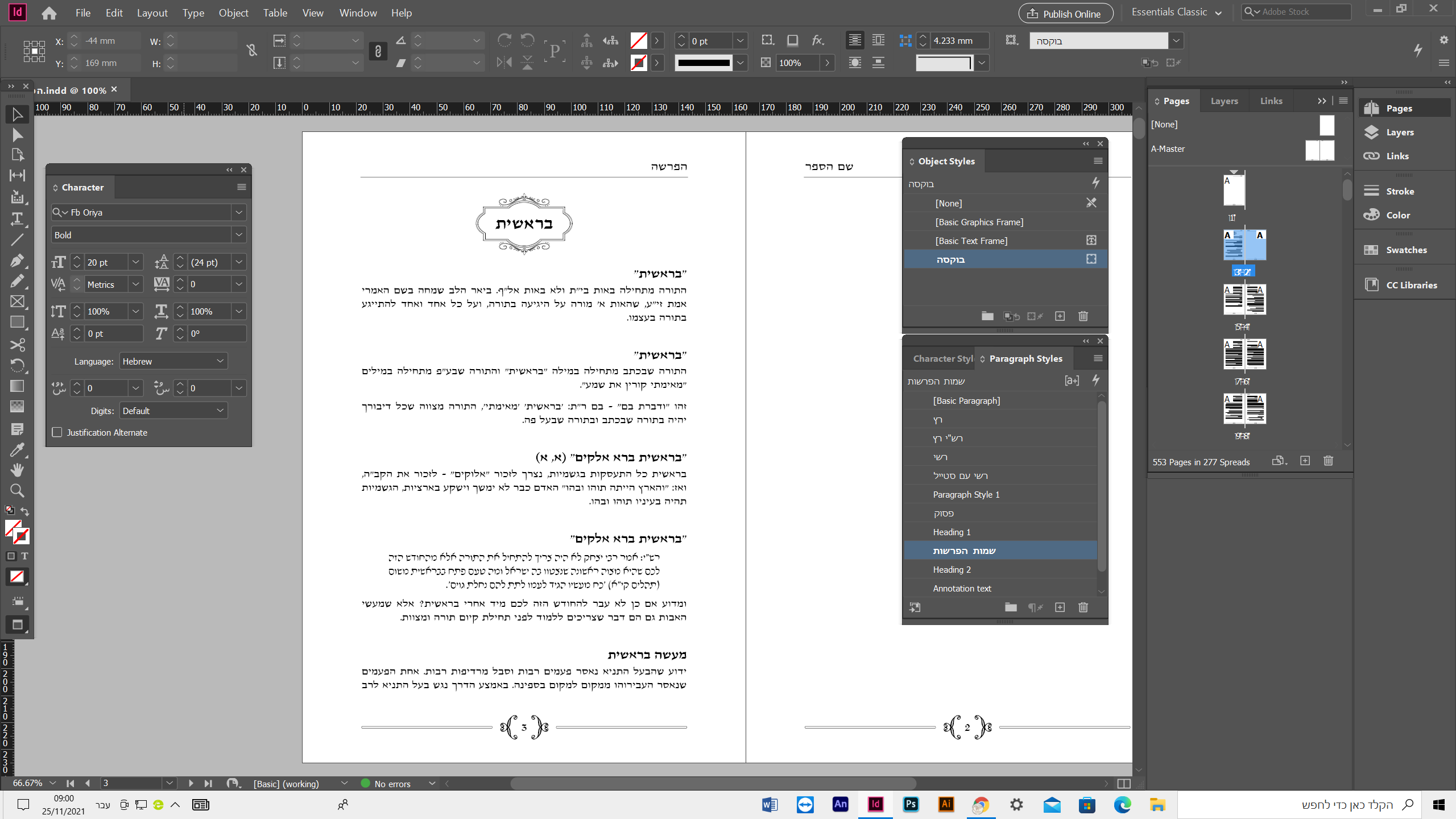Viewport: 1456px width, 819px height.
Task: Select the Type tool in toolbox
Action: tap(17, 218)
